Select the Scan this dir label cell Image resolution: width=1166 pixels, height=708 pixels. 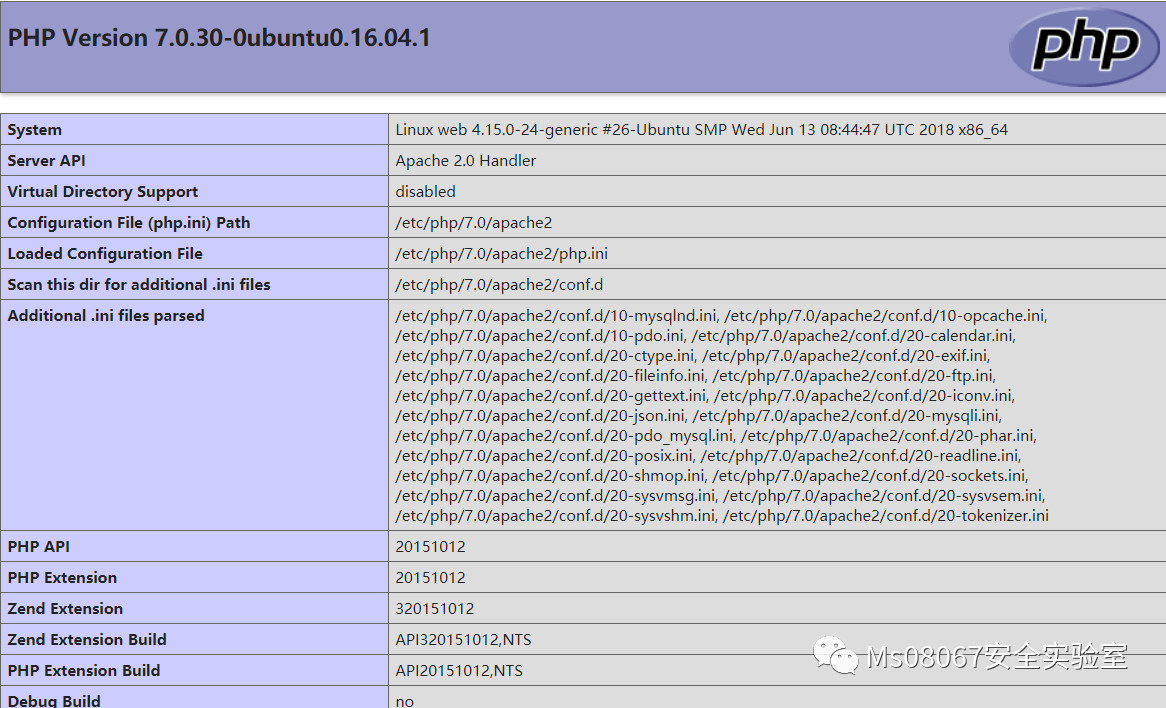point(139,285)
